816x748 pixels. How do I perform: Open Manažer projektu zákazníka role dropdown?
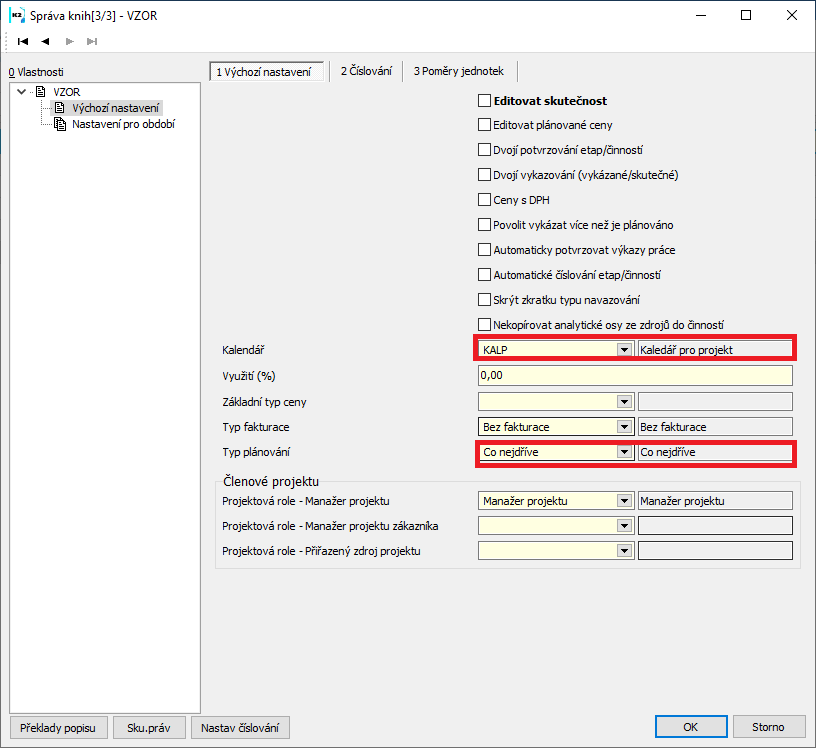624,526
